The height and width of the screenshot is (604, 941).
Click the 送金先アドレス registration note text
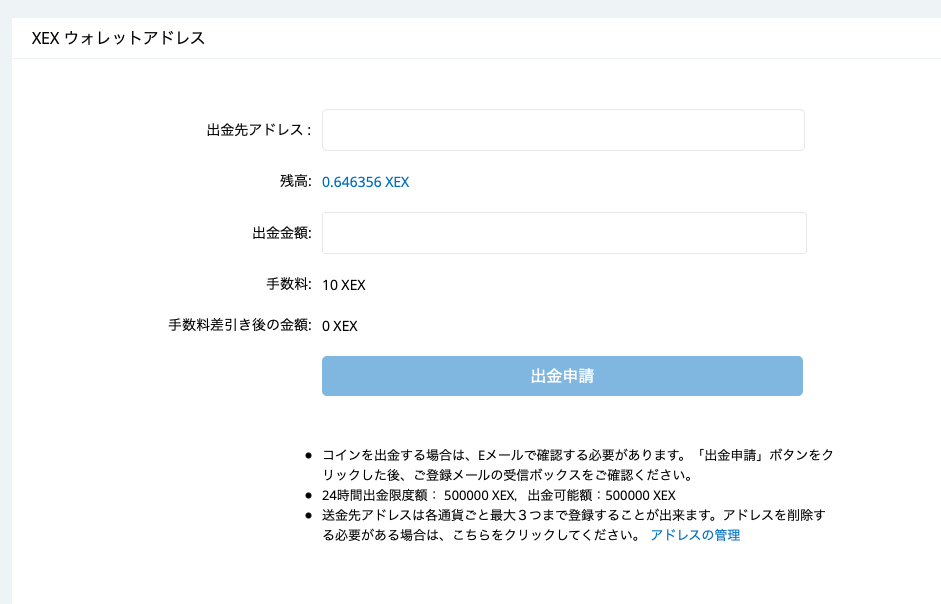point(574,525)
